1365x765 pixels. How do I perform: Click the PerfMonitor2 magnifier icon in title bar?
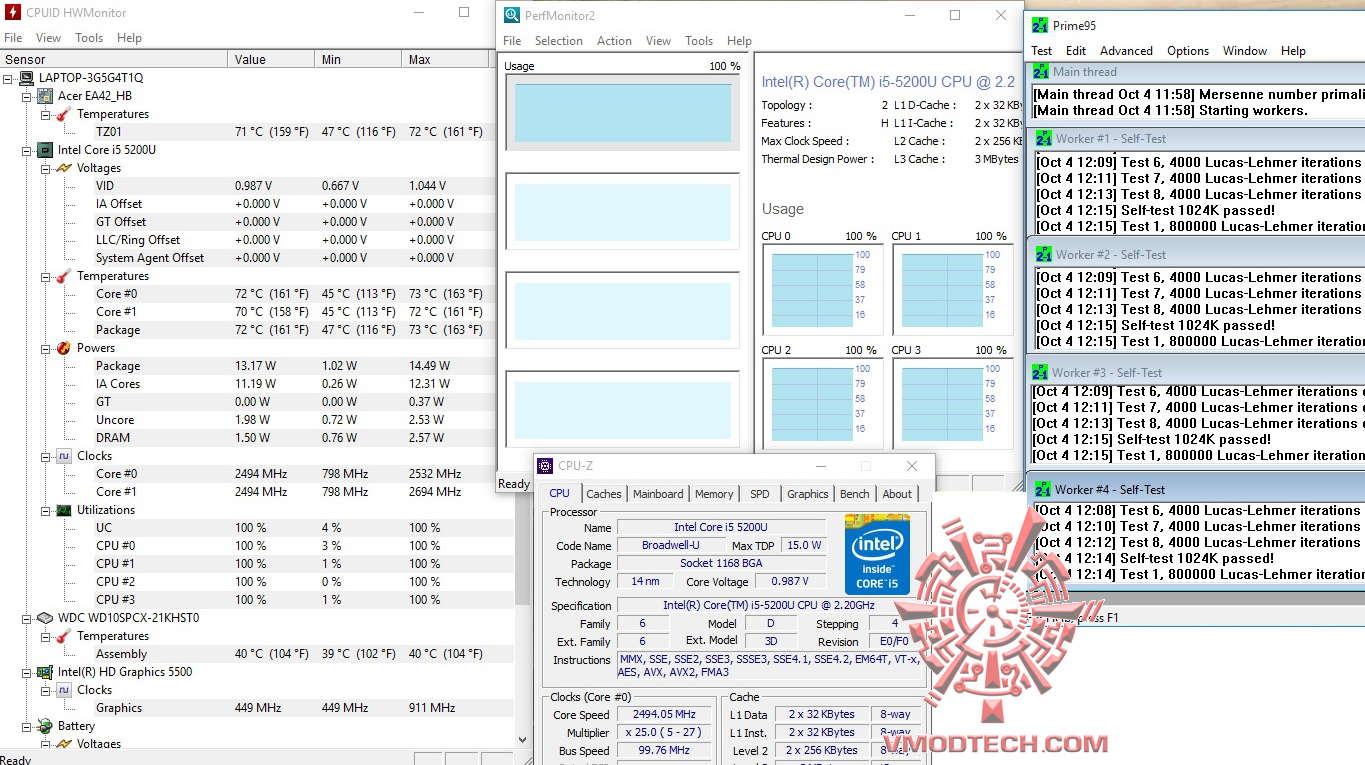coord(511,15)
